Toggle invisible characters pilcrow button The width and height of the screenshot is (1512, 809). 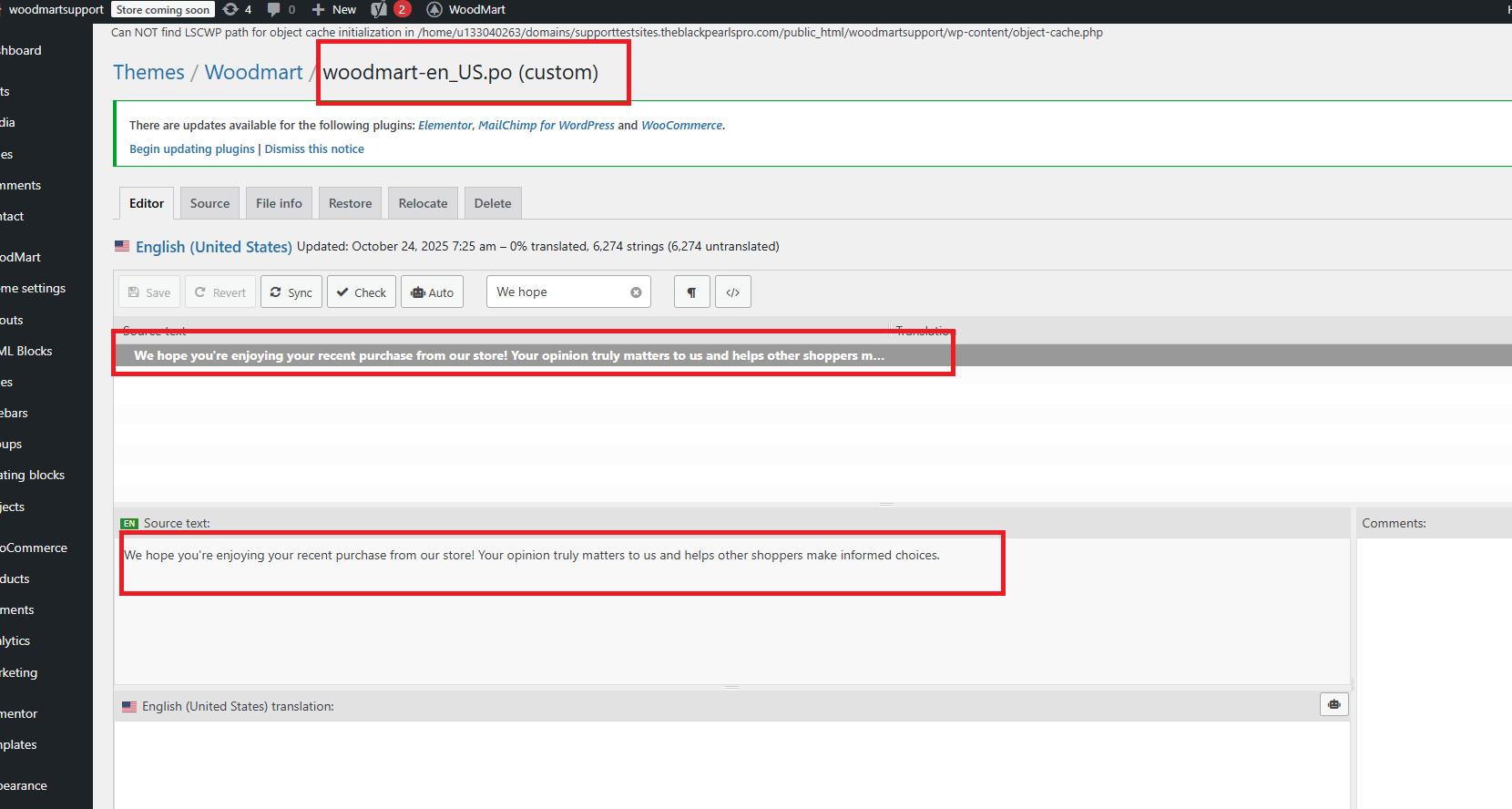692,292
